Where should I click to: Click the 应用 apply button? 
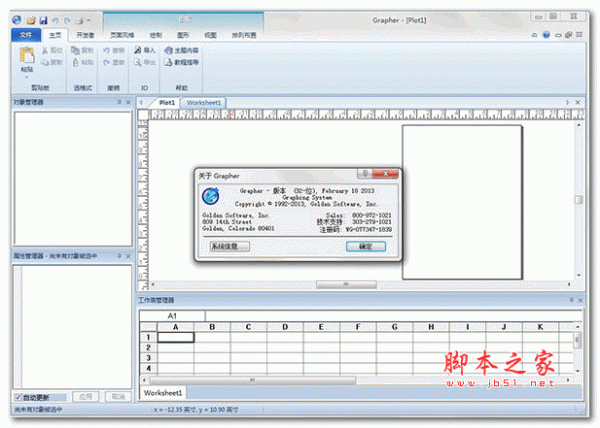[86, 397]
